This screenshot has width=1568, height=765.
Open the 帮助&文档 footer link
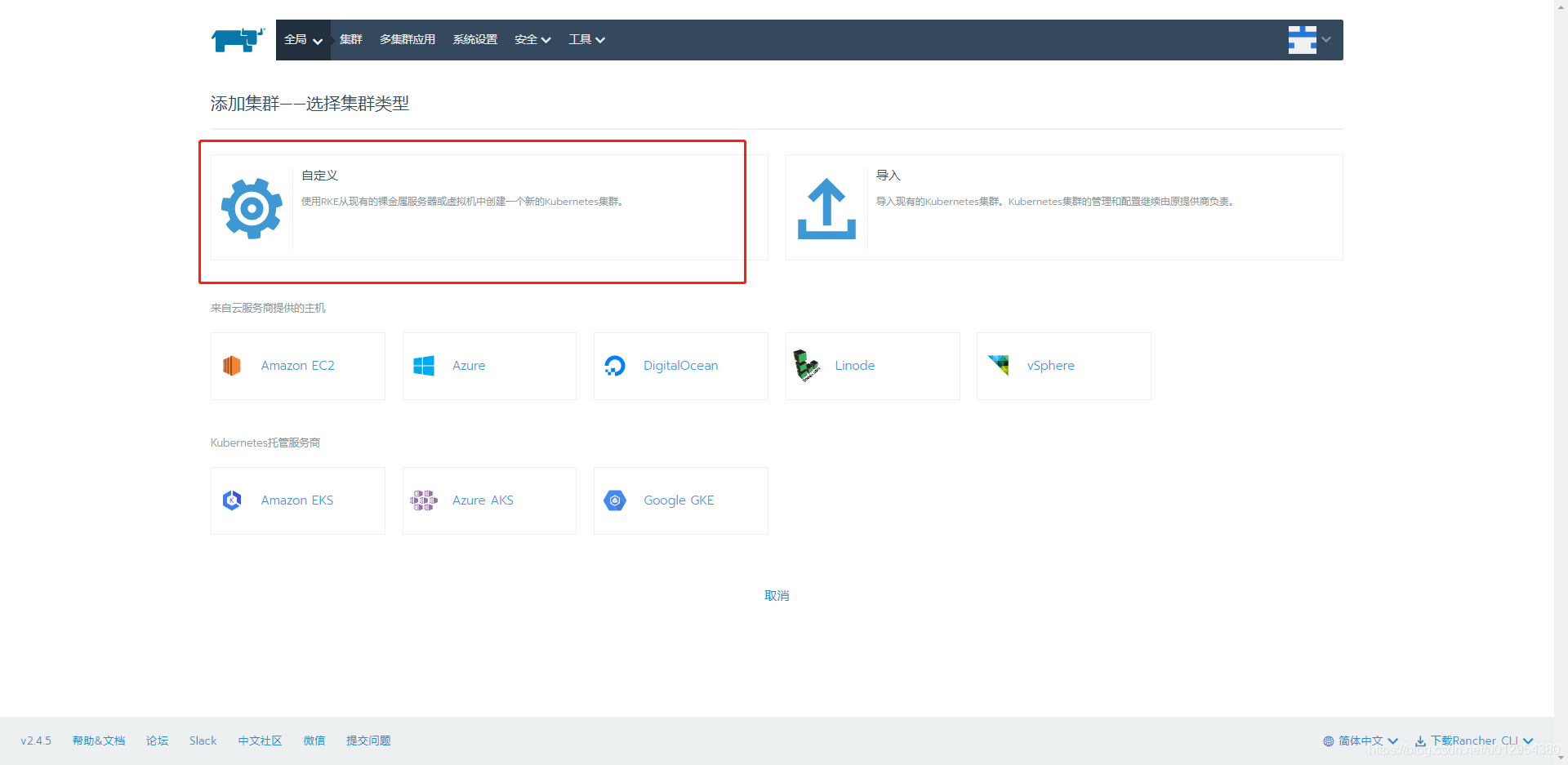(x=99, y=741)
